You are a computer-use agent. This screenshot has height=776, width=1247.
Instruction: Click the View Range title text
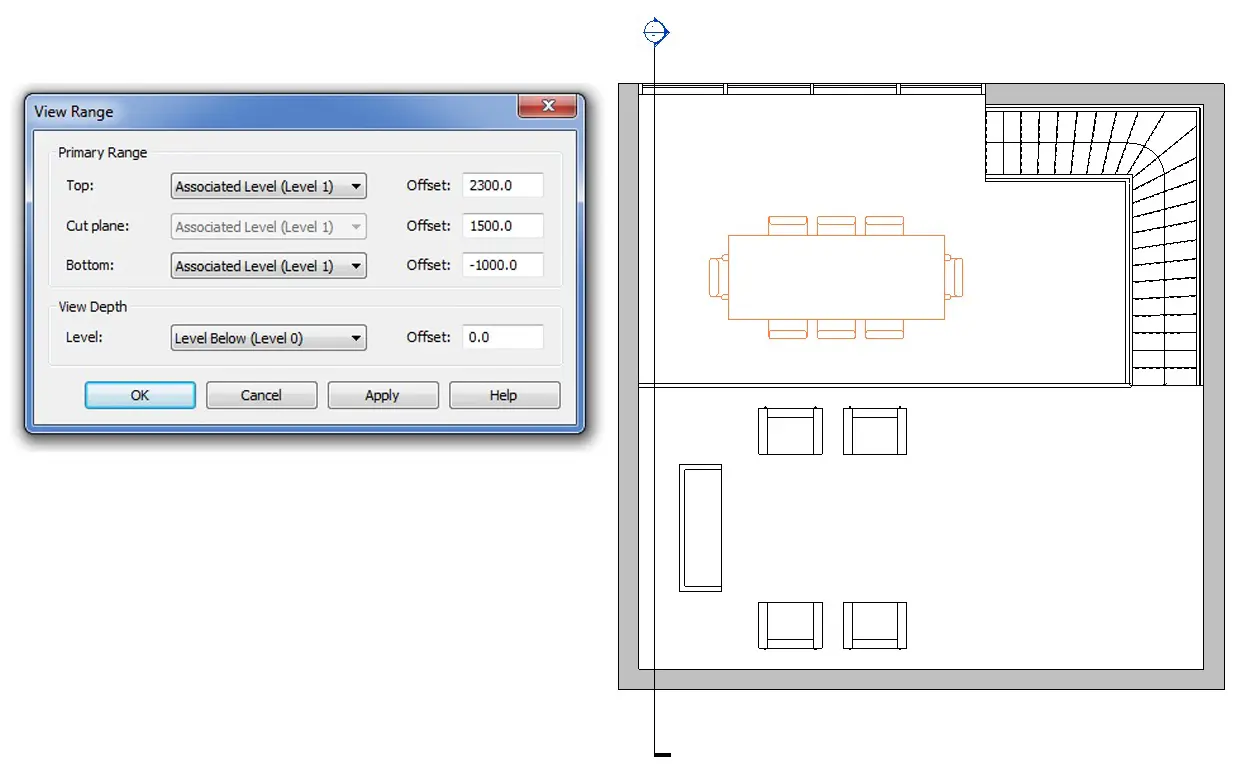(x=74, y=112)
